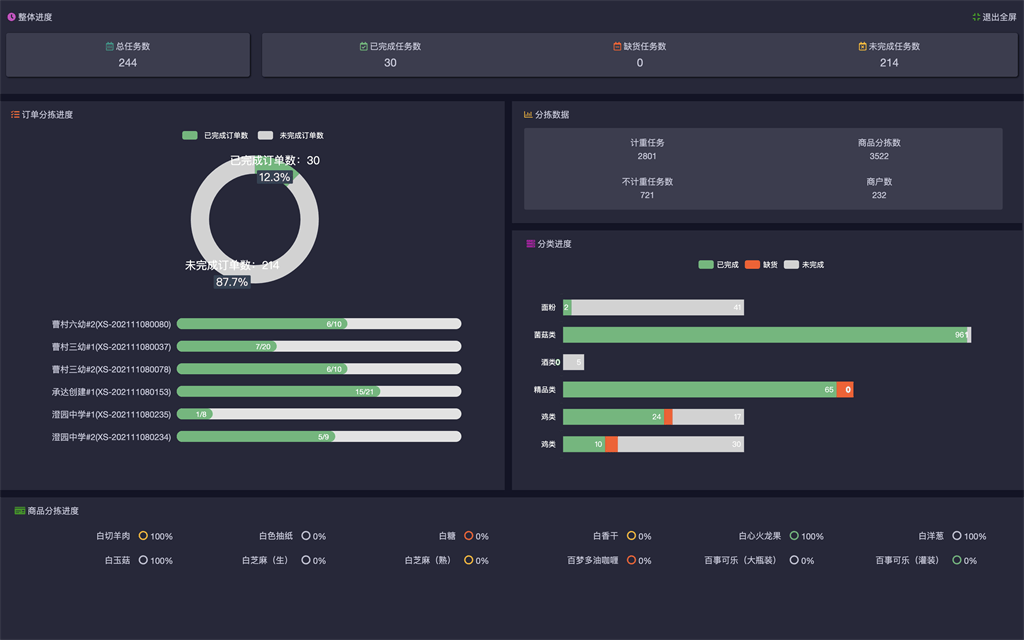Viewport: 1024px width, 640px height.
Task: Click the clock icon beside 整体进度
Action: coord(11,17)
